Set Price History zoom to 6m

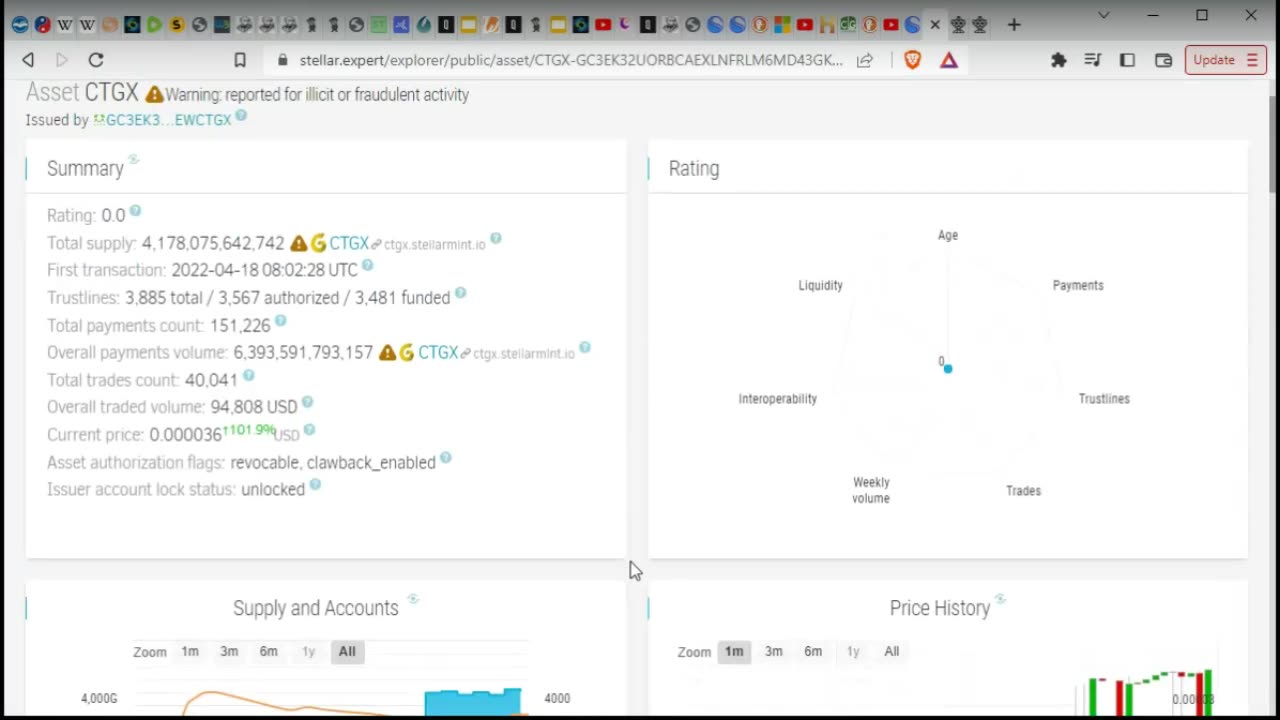(813, 651)
